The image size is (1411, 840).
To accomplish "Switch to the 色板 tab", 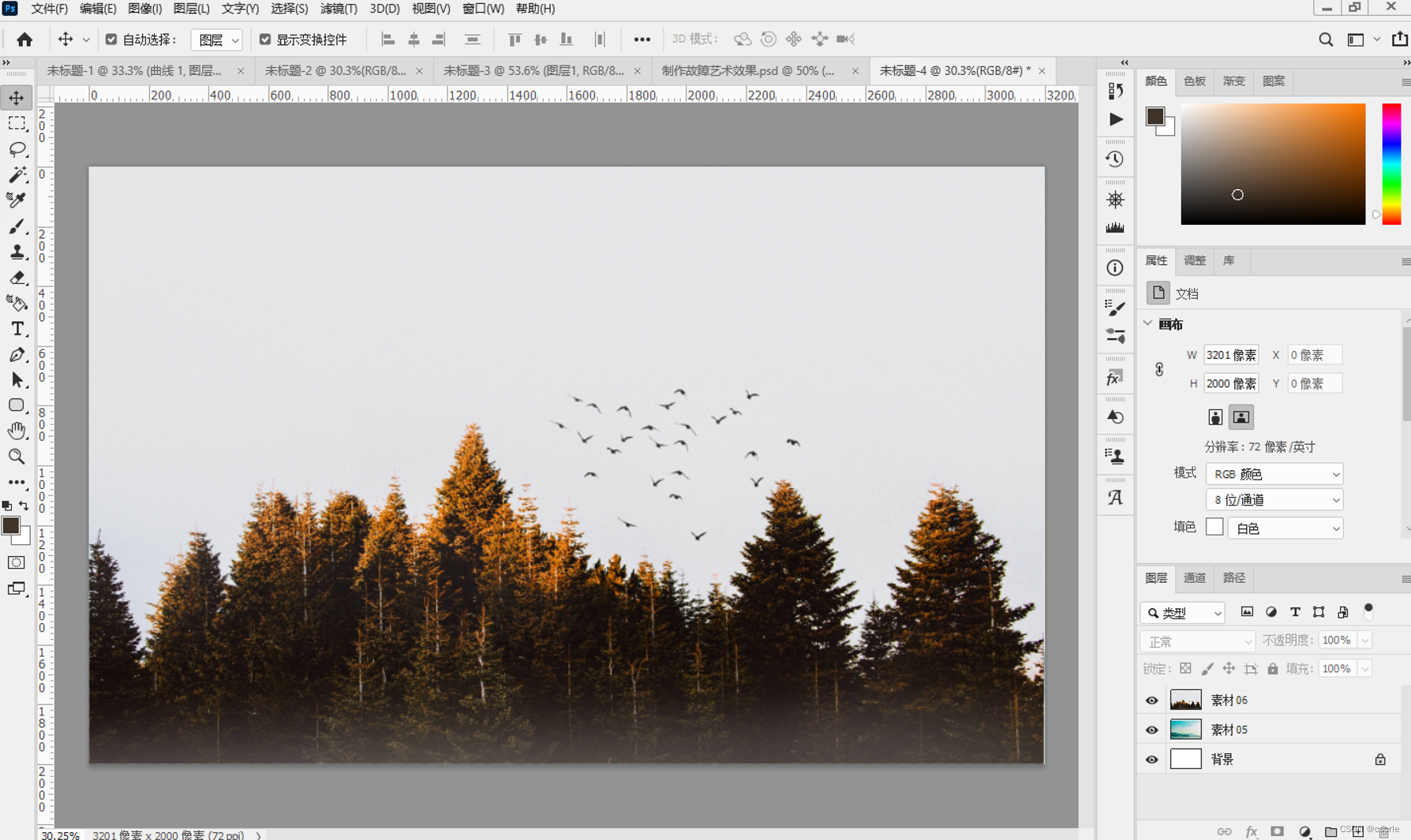I will tap(1194, 81).
